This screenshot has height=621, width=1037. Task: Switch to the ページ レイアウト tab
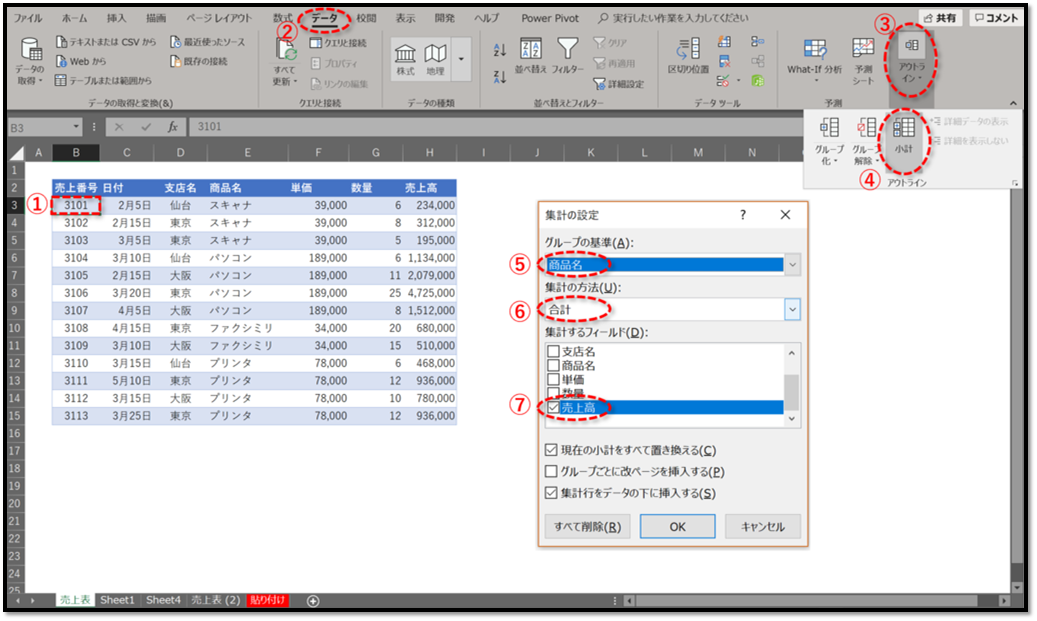tap(218, 19)
